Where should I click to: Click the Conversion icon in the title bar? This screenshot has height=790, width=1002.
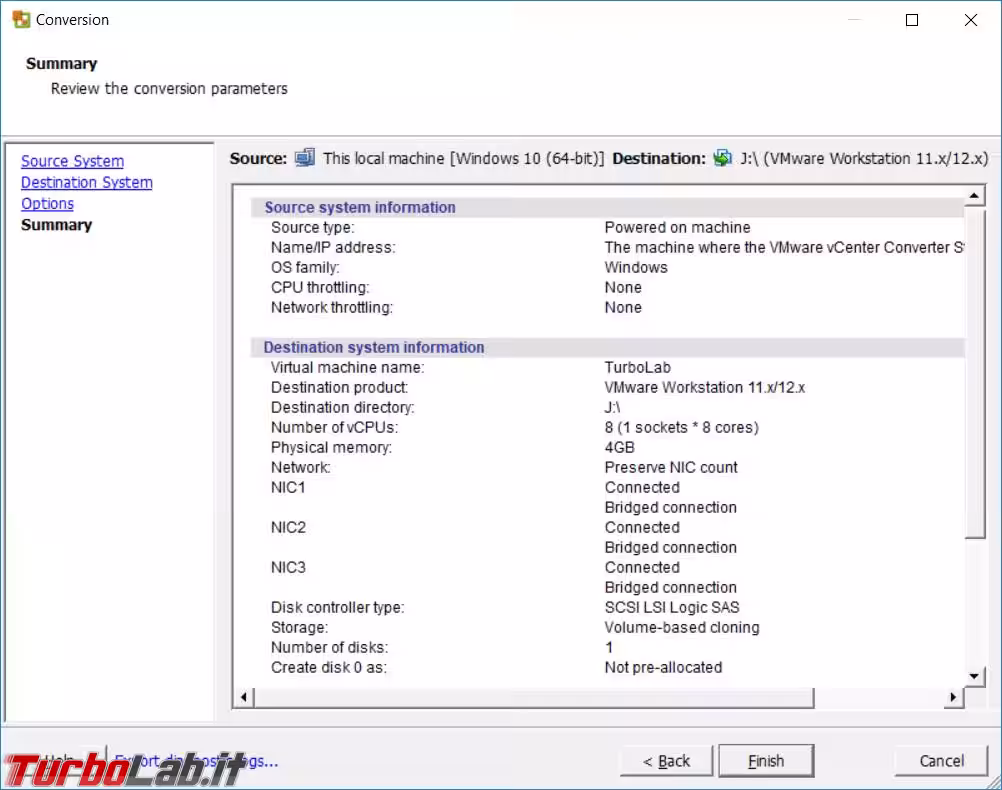coord(22,19)
